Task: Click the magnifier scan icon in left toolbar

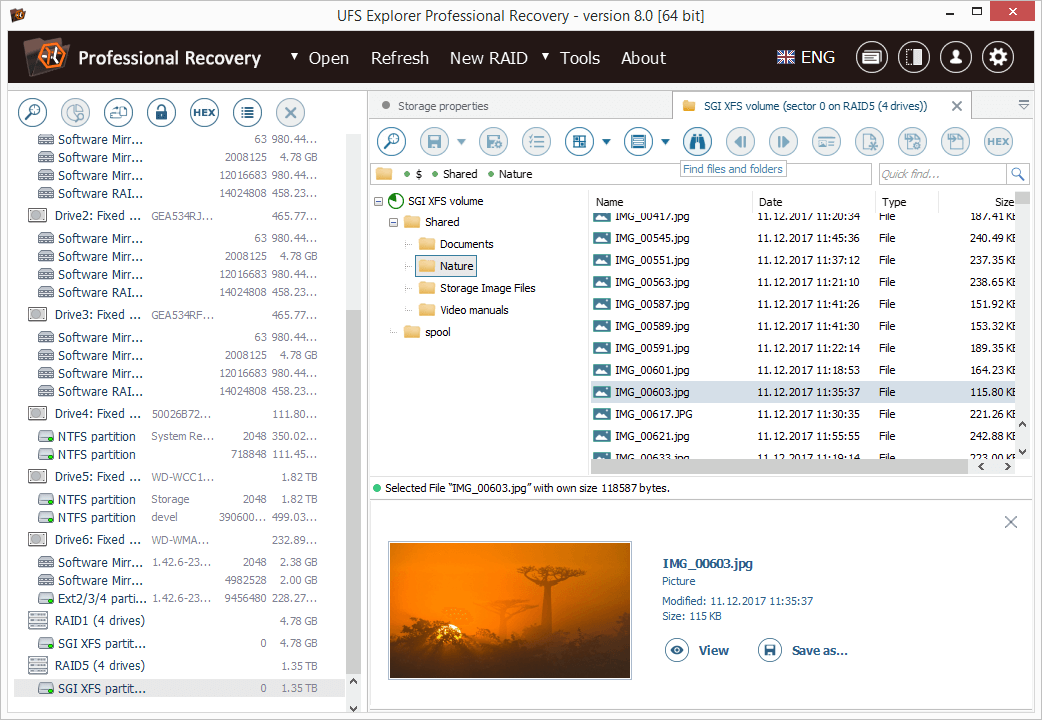Action: point(32,113)
